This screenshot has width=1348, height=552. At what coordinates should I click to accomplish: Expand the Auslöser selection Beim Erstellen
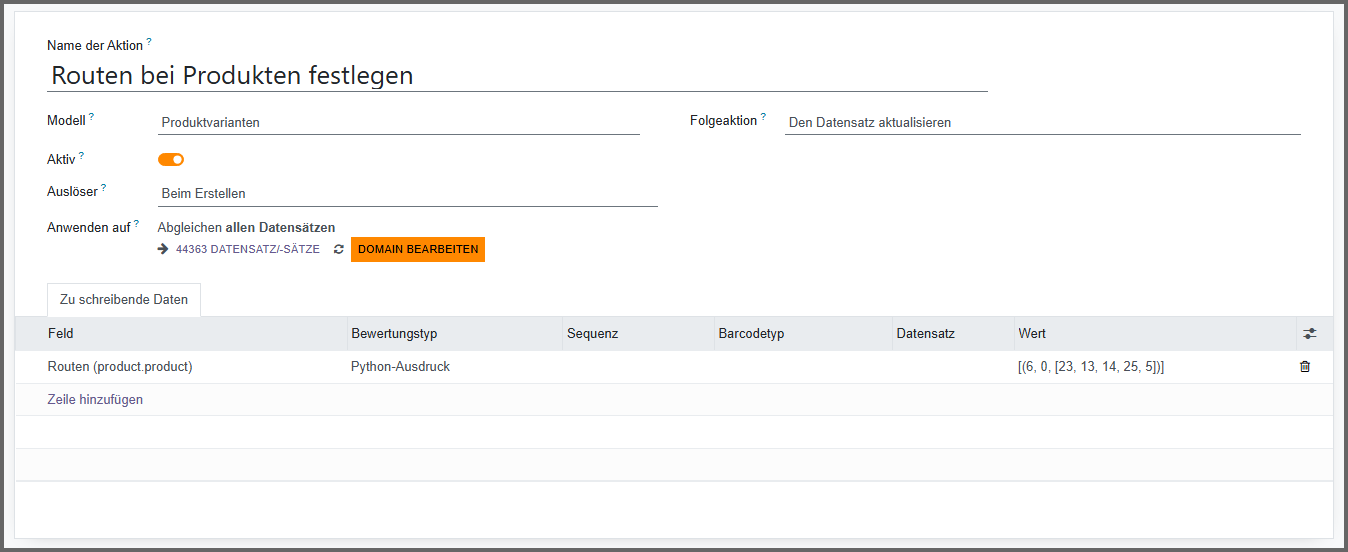407,194
